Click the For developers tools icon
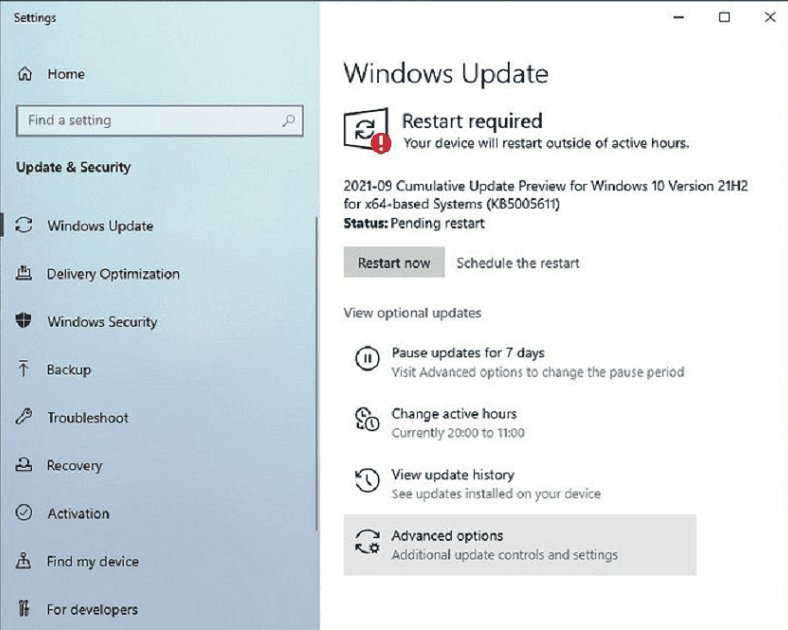 24,608
